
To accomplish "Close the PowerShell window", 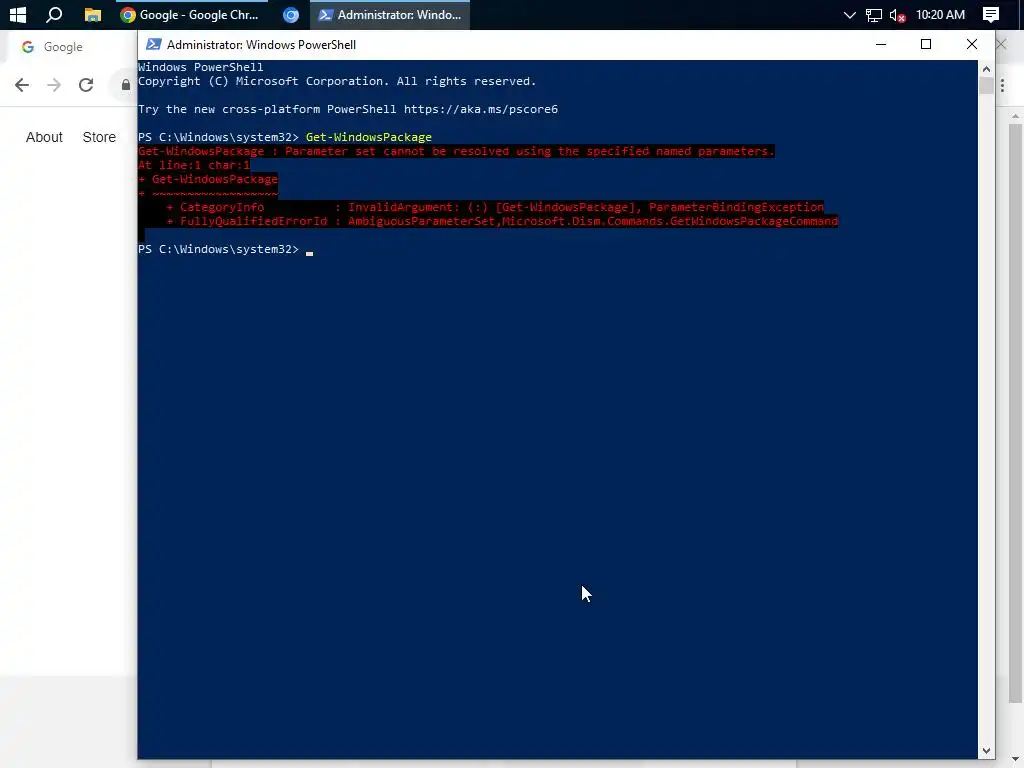I will (x=972, y=44).
